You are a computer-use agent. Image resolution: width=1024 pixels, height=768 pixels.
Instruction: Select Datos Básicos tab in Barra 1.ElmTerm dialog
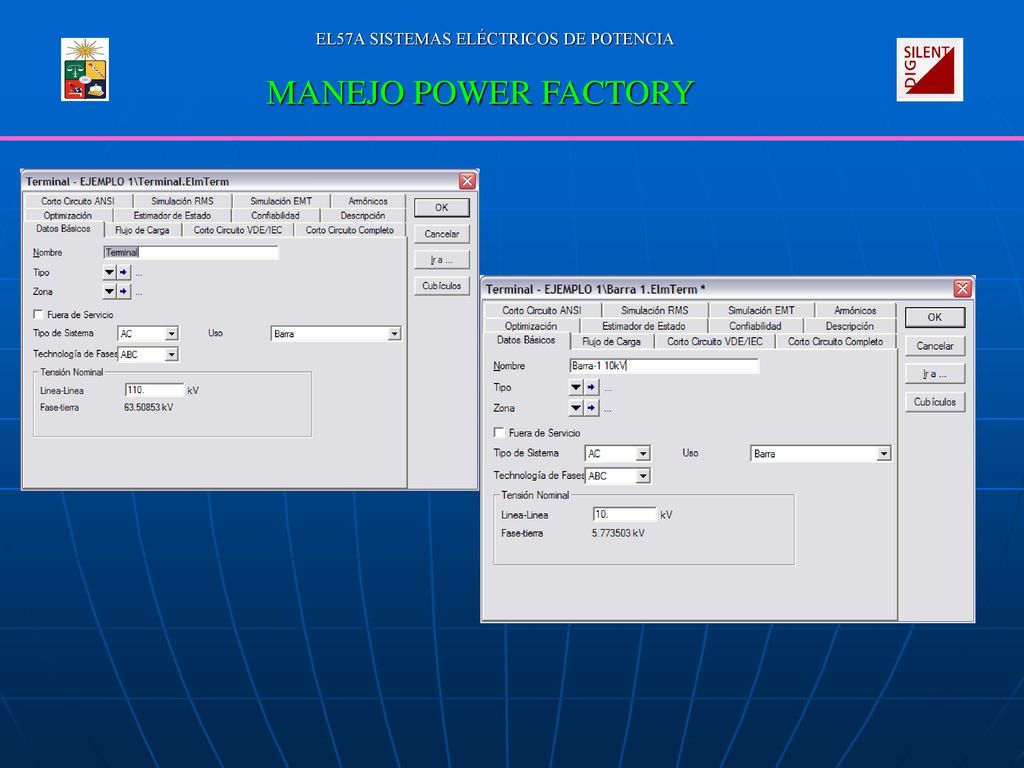[526, 340]
